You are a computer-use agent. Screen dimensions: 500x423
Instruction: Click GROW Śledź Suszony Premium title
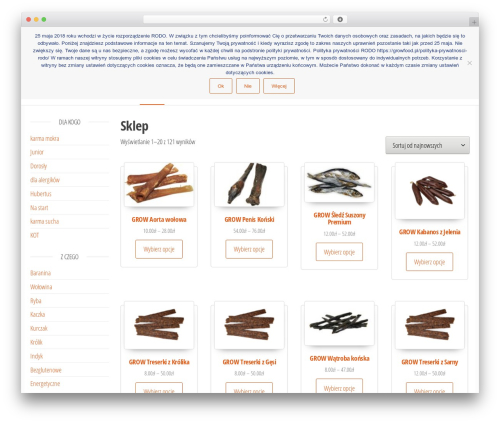pyautogui.click(x=339, y=218)
